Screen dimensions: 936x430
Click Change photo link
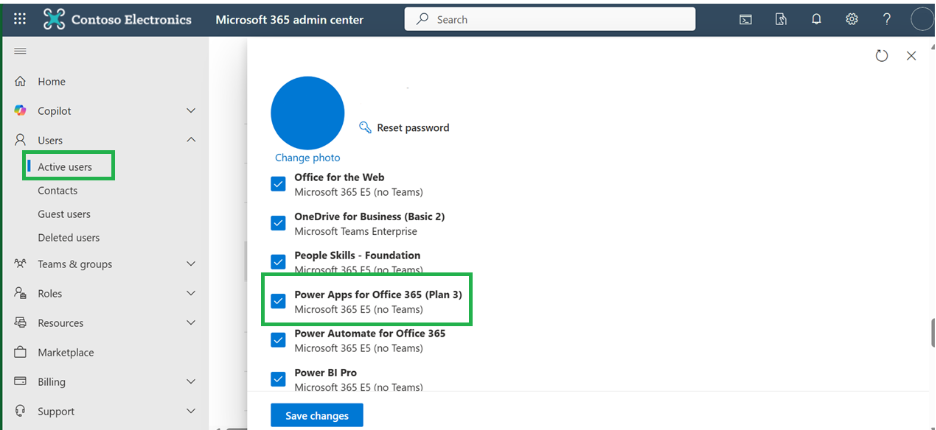point(307,158)
